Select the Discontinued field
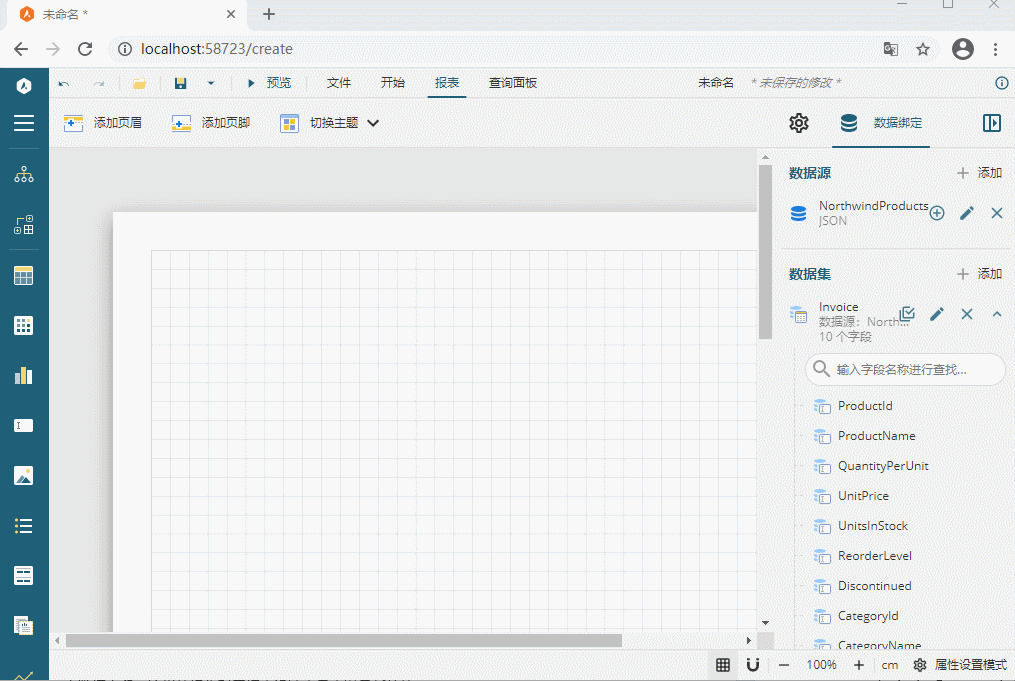1015x681 pixels. click(x=875, y=586)
